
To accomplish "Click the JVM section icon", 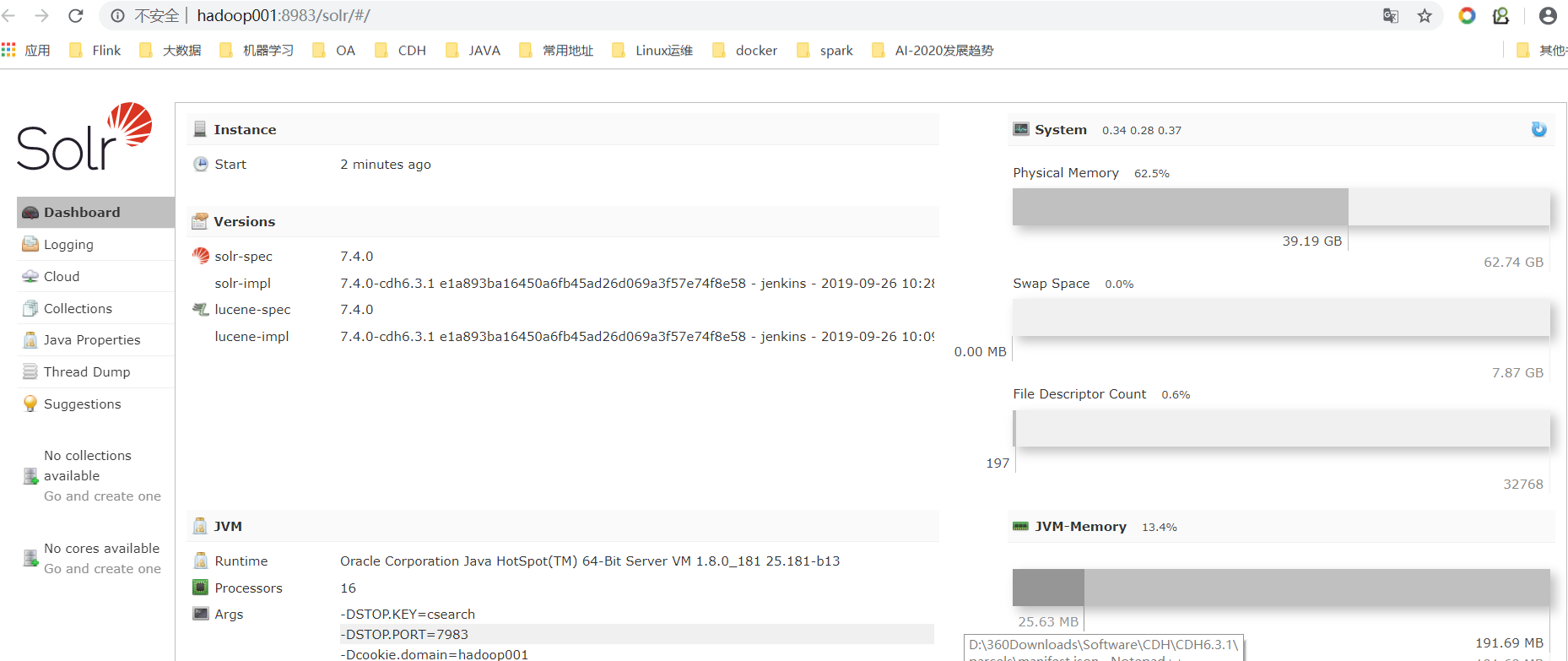I will click(x=200, y=526).
